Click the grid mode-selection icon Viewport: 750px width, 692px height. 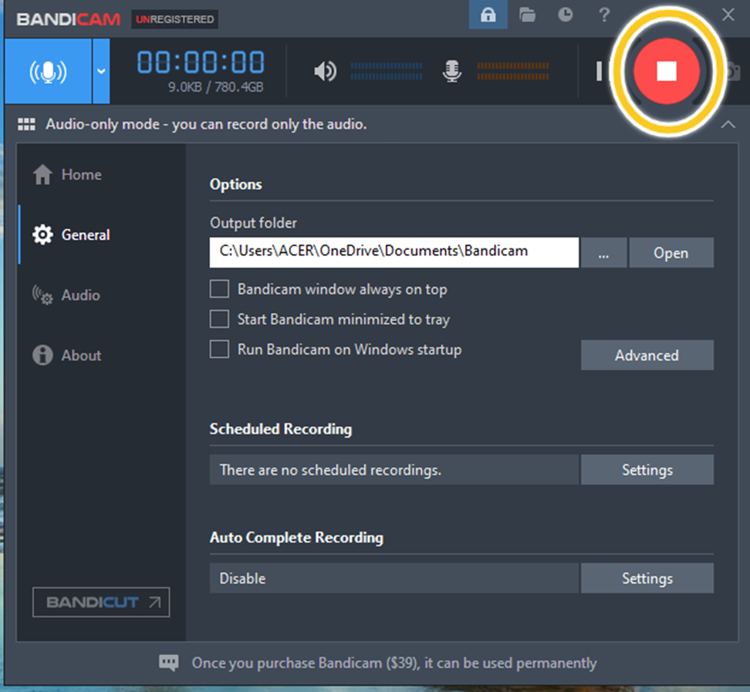tap(26, 124)
